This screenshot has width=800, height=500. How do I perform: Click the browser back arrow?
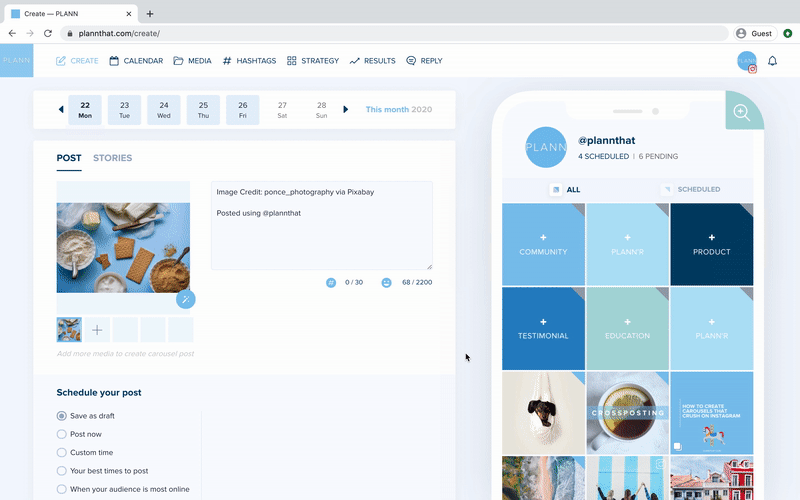[x=12, y=33]
